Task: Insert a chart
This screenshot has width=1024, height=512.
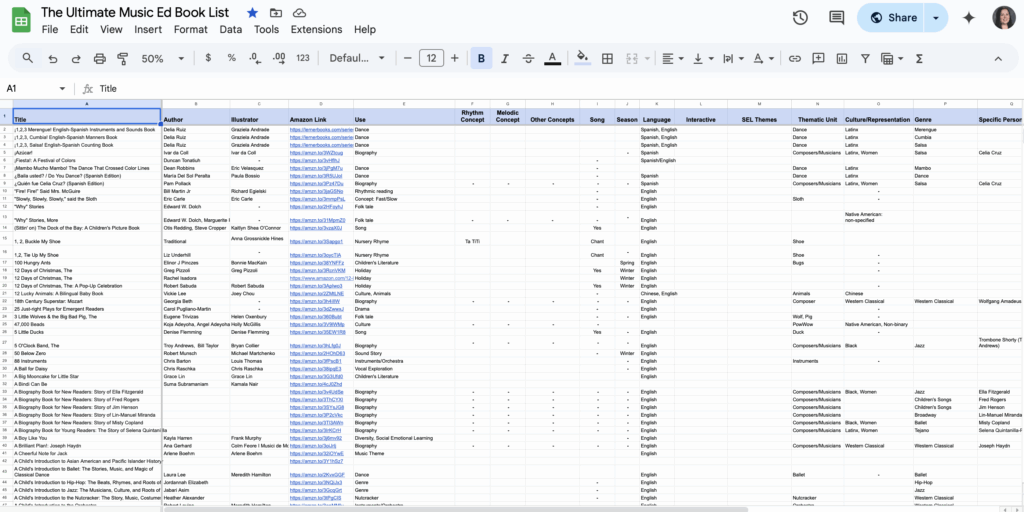Action: tap(841, 58)
